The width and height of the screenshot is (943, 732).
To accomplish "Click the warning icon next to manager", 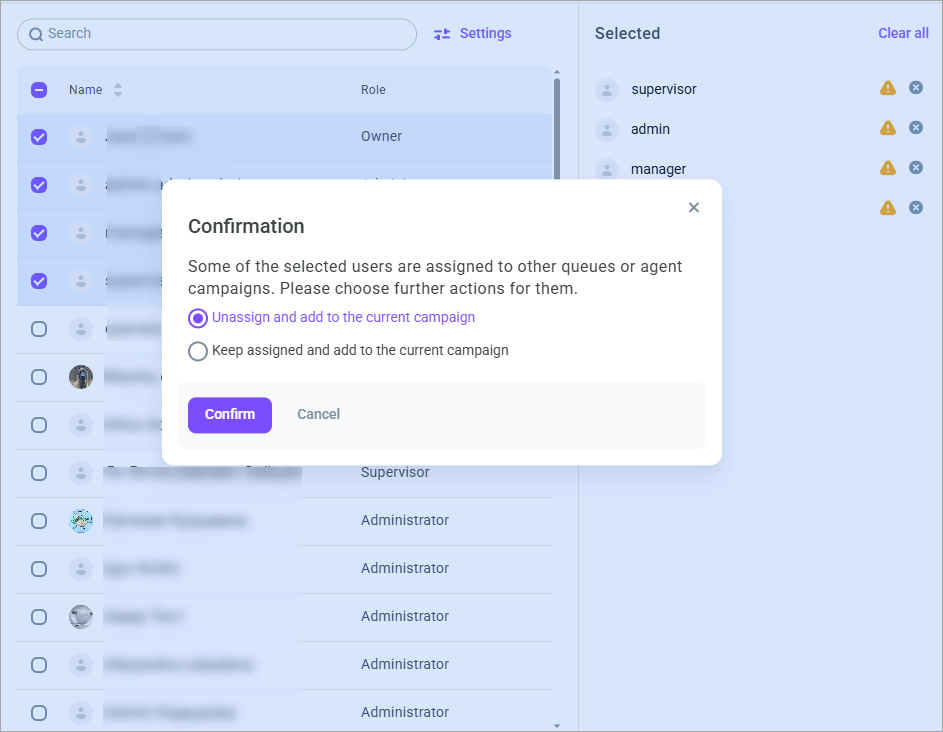I will click(x=888, y=168).
